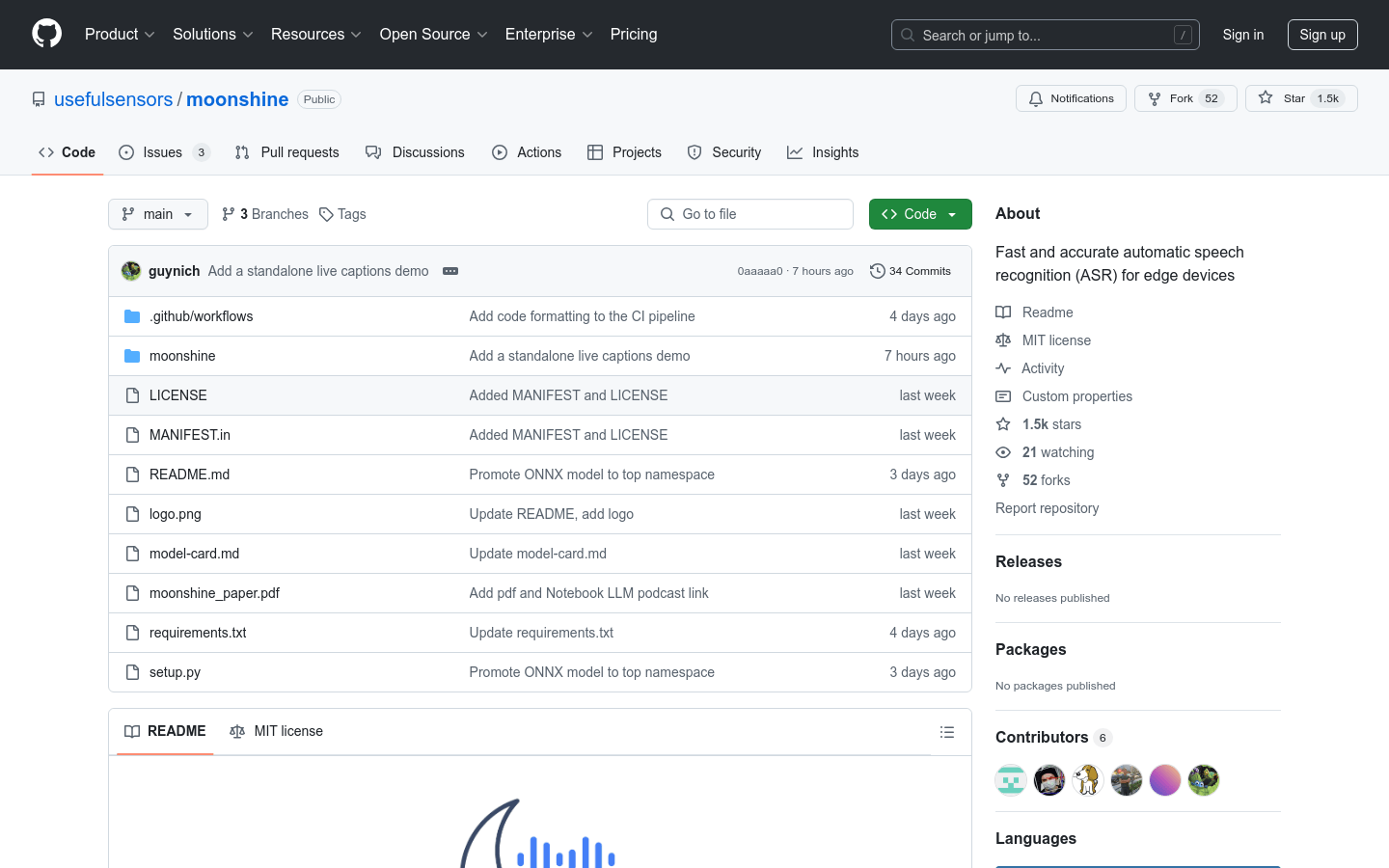Viewport: 1389px width, 868px height.
Task: Open the Releases heading link
Action: pyautogui.click(x=1028, y=561)
